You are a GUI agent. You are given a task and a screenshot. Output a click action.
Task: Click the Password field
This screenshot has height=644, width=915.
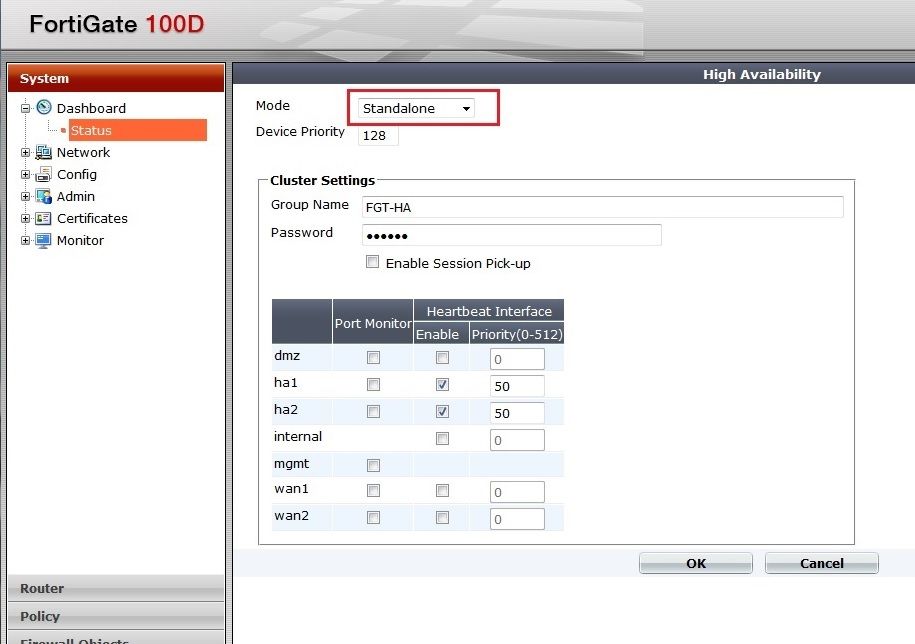(x=512, y=235)
